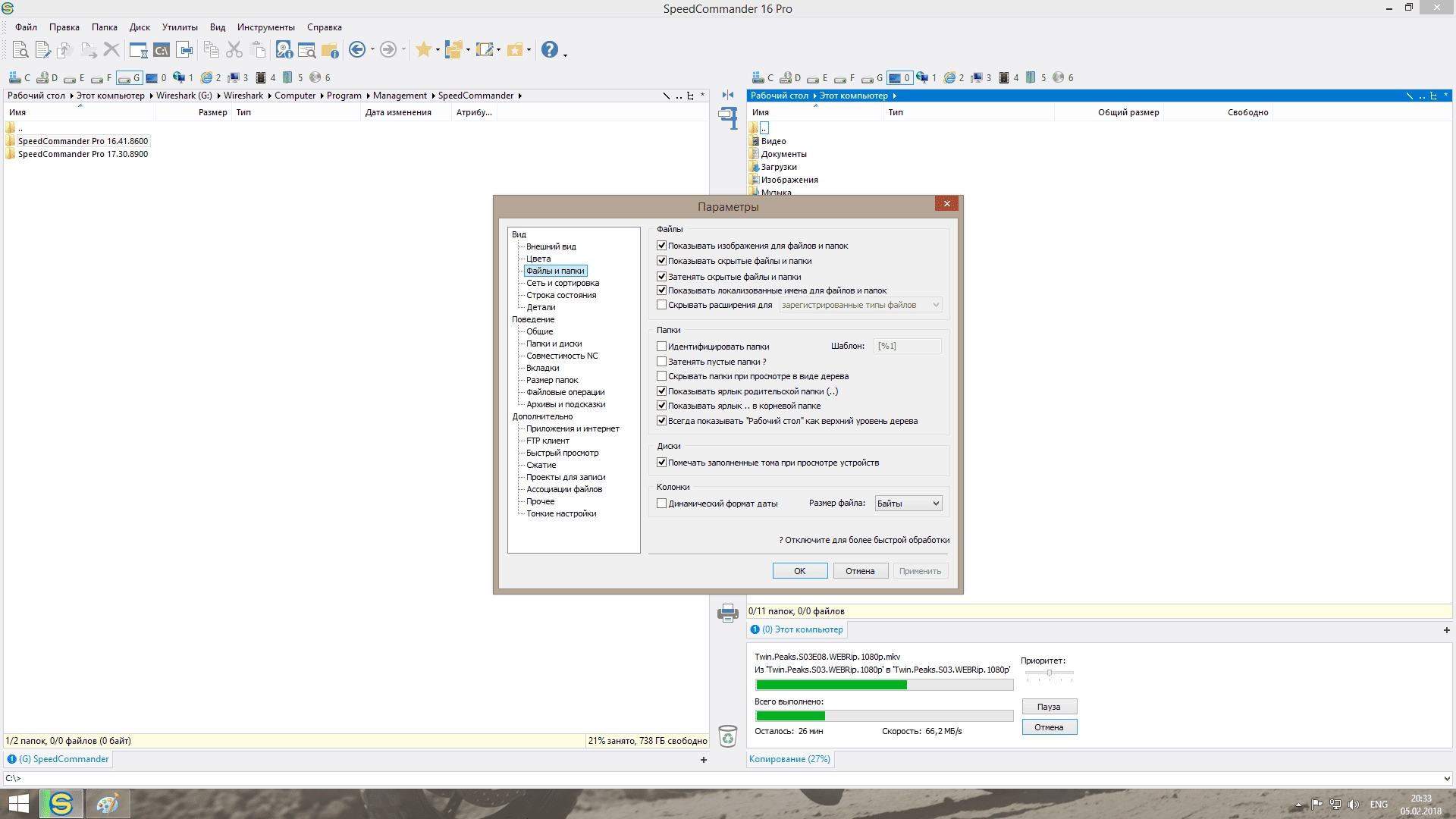Open Favorites star dropdown arrow
Image resolution: width=1456 pixels, height=819 pixels.
pyautogui.click(x=438, y=50)
